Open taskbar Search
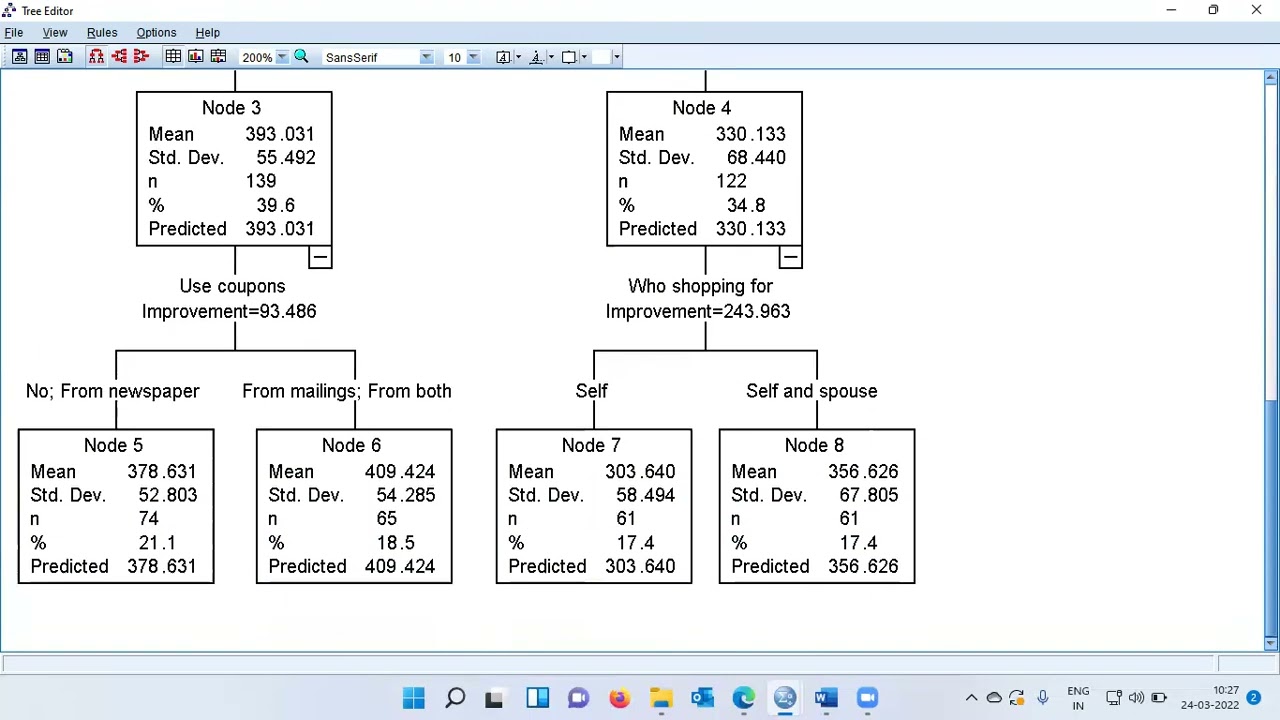1280x720 pixels. (455, 698)
